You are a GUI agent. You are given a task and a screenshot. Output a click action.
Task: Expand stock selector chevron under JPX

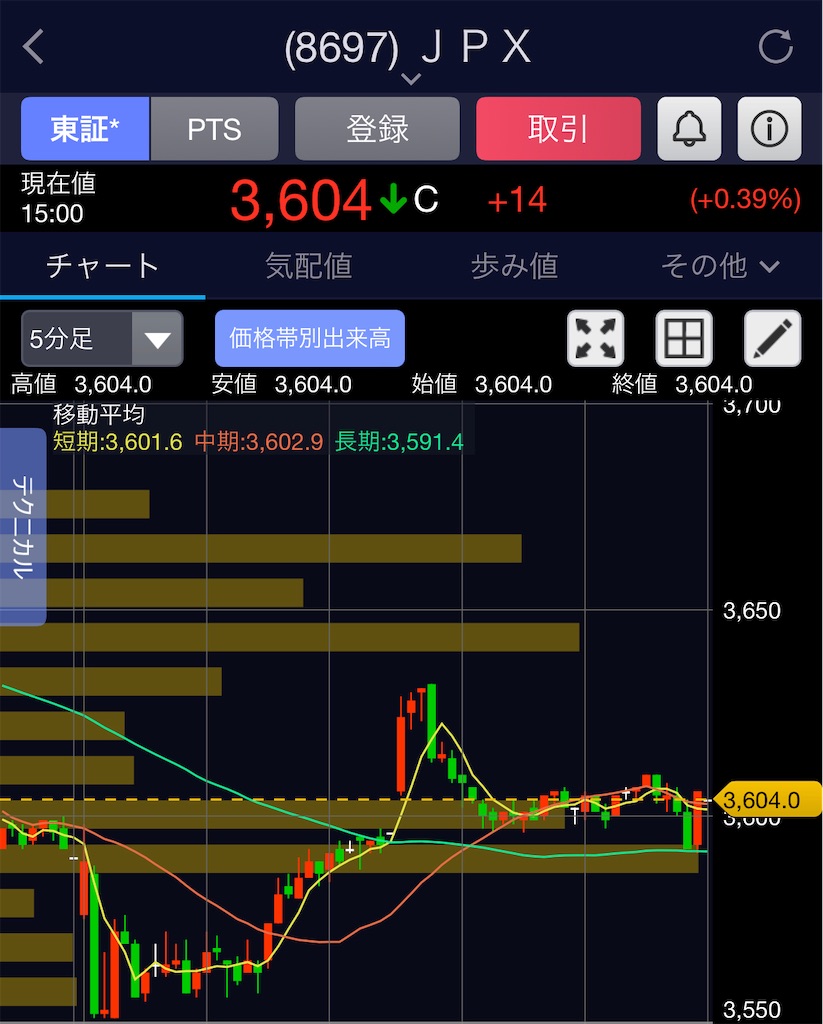(x=411, y=79)
